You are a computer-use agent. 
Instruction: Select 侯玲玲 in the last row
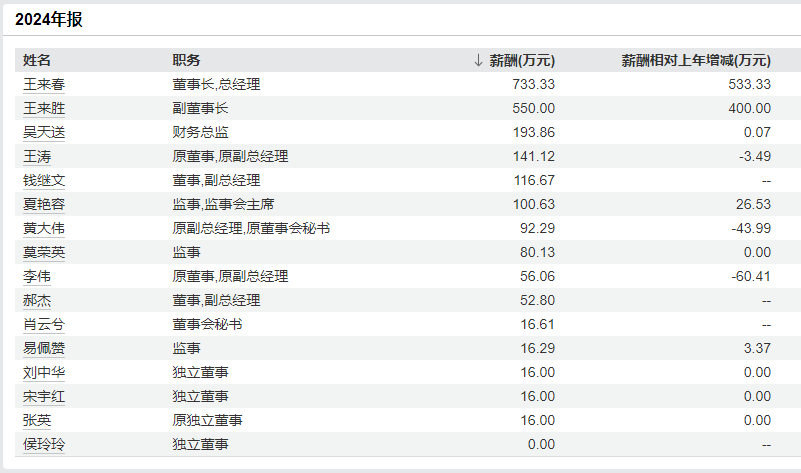(44, 444)
